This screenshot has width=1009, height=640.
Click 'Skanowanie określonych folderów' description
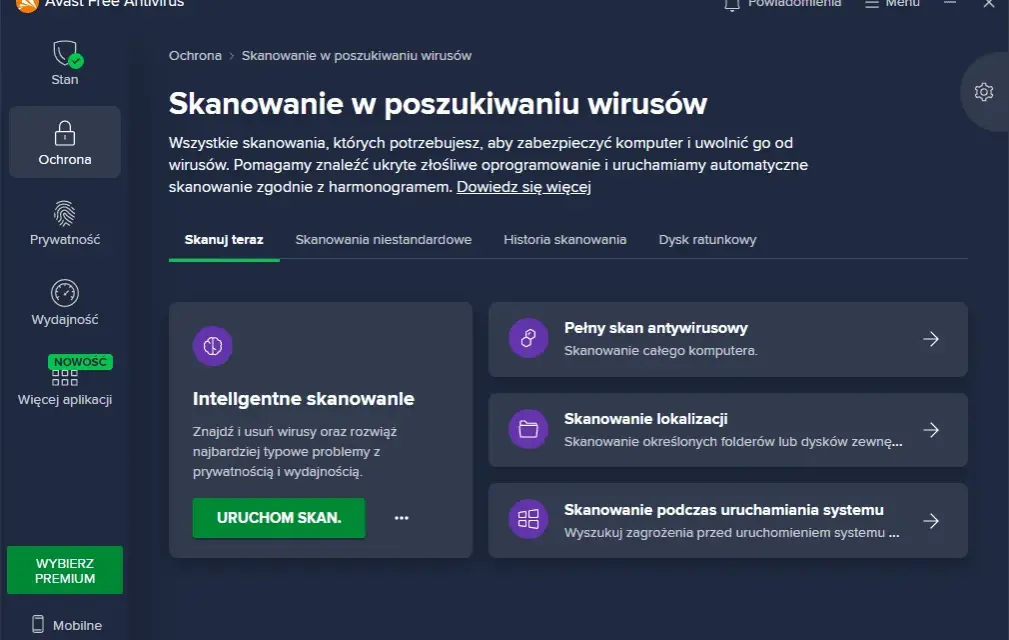click(x=733, y=442)
